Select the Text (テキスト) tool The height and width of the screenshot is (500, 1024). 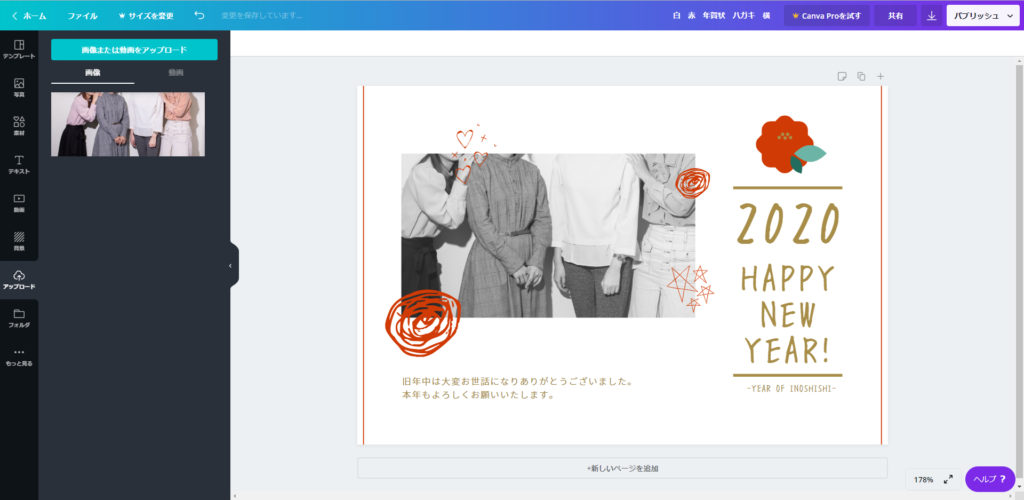pyautogui.click(x=19, y=164)
